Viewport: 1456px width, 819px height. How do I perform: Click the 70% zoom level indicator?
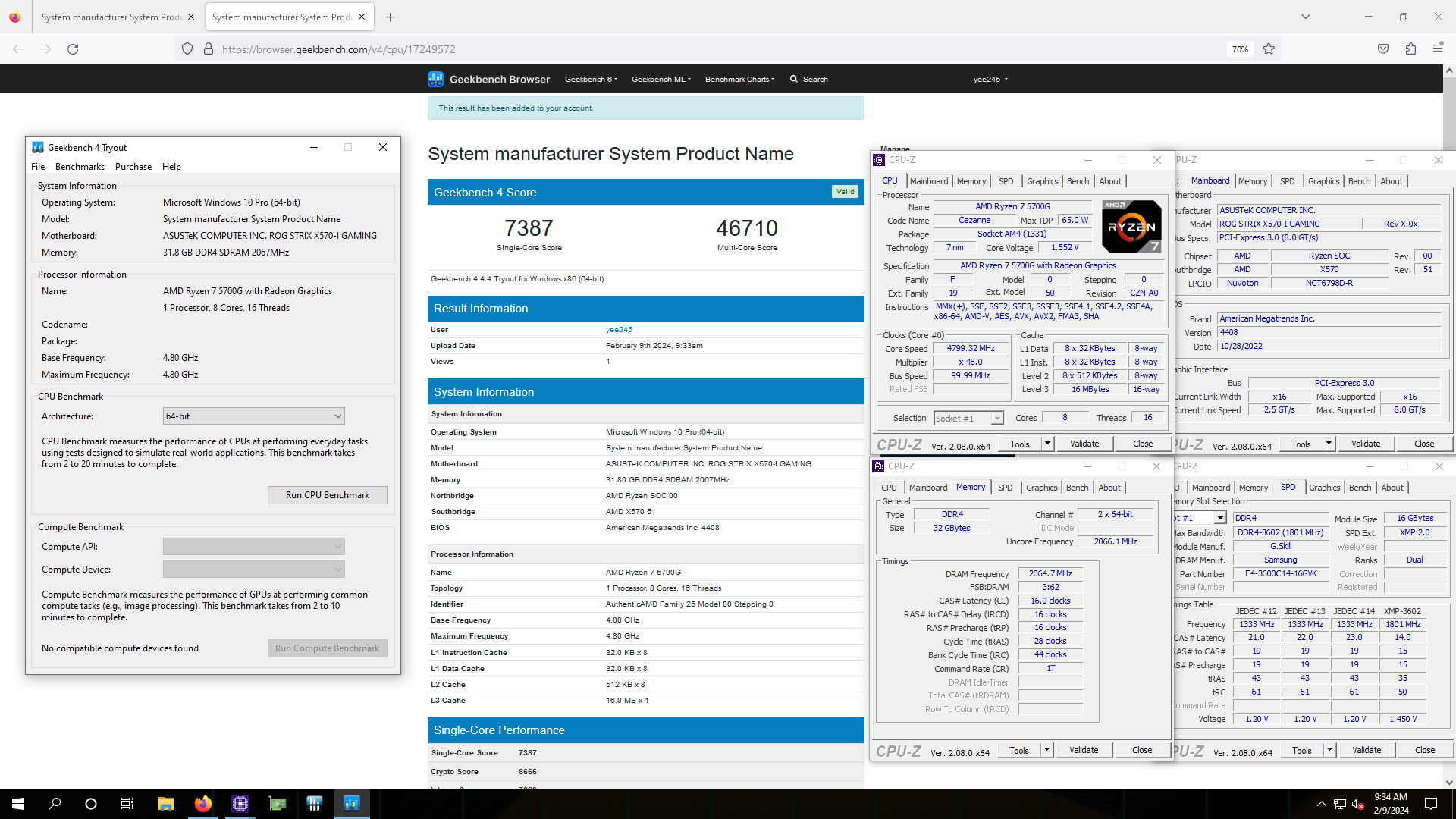(x=1240, y=49)
